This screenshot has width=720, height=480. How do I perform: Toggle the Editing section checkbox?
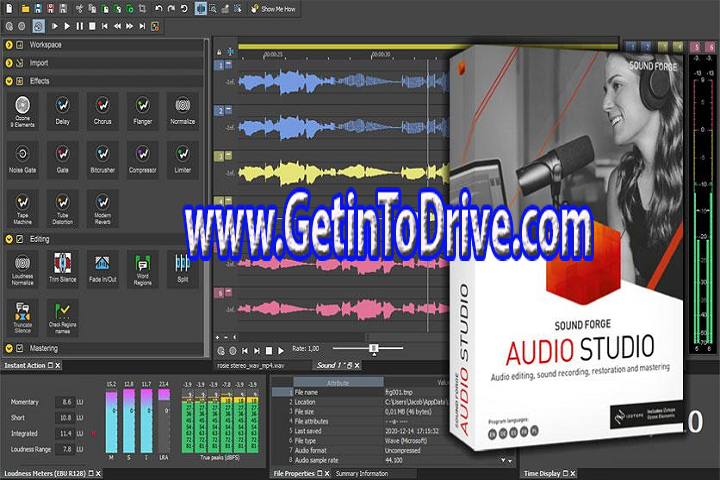click(x=20, y=239)
